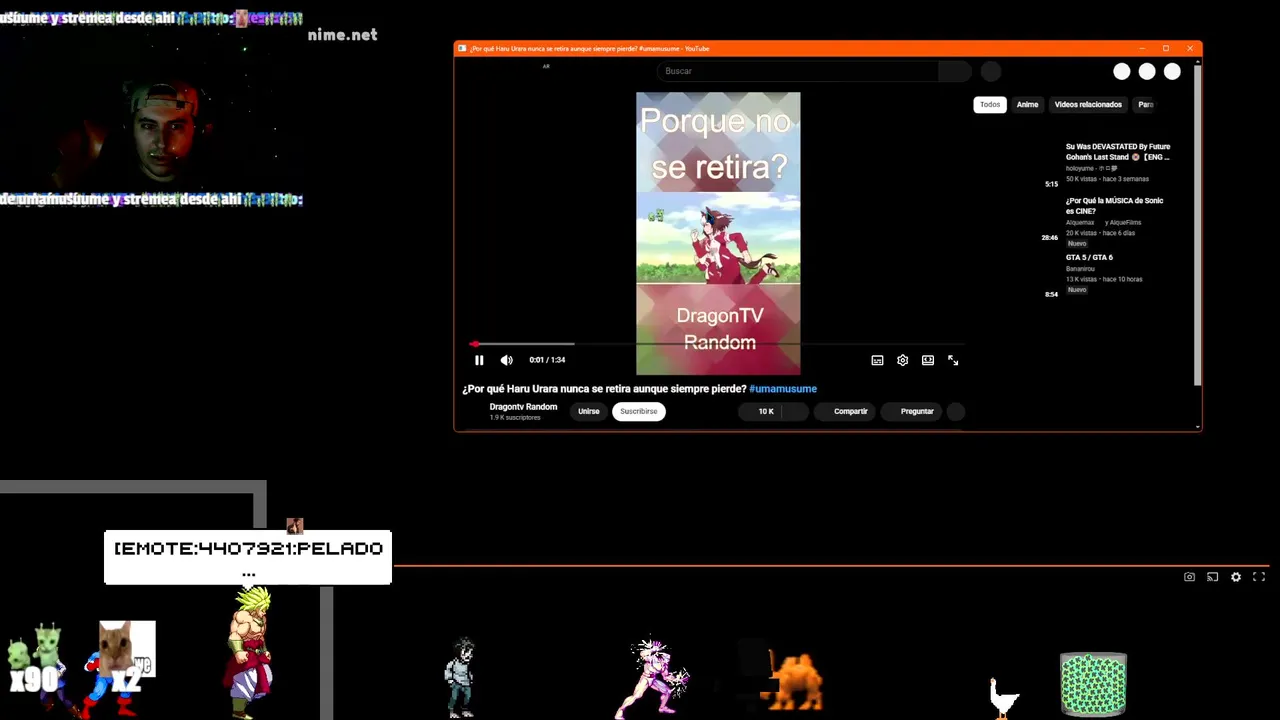
Task: Click the green-haired muscular fighter sprite
Action: pos(250,653)
